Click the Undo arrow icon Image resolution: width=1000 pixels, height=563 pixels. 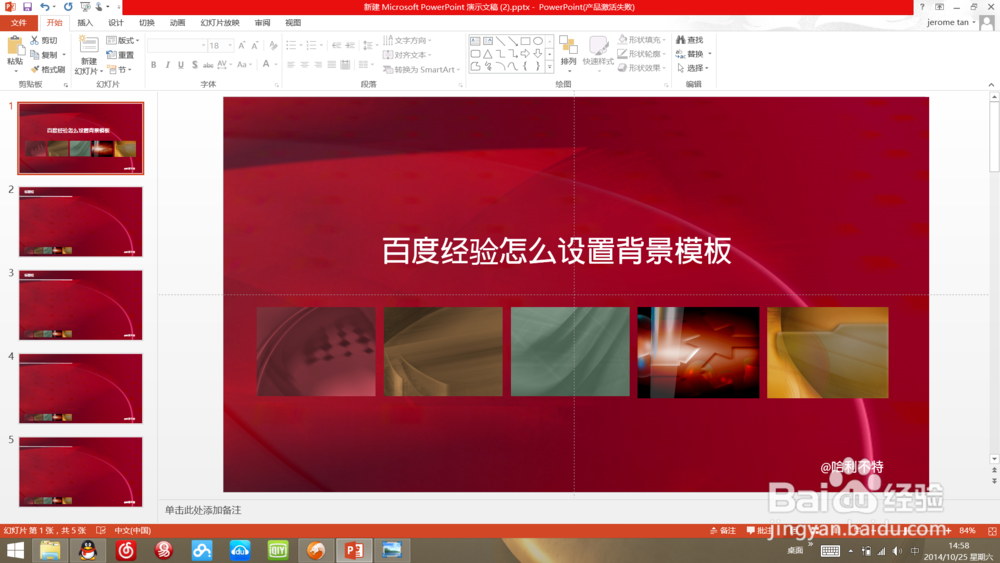(44, 6)
